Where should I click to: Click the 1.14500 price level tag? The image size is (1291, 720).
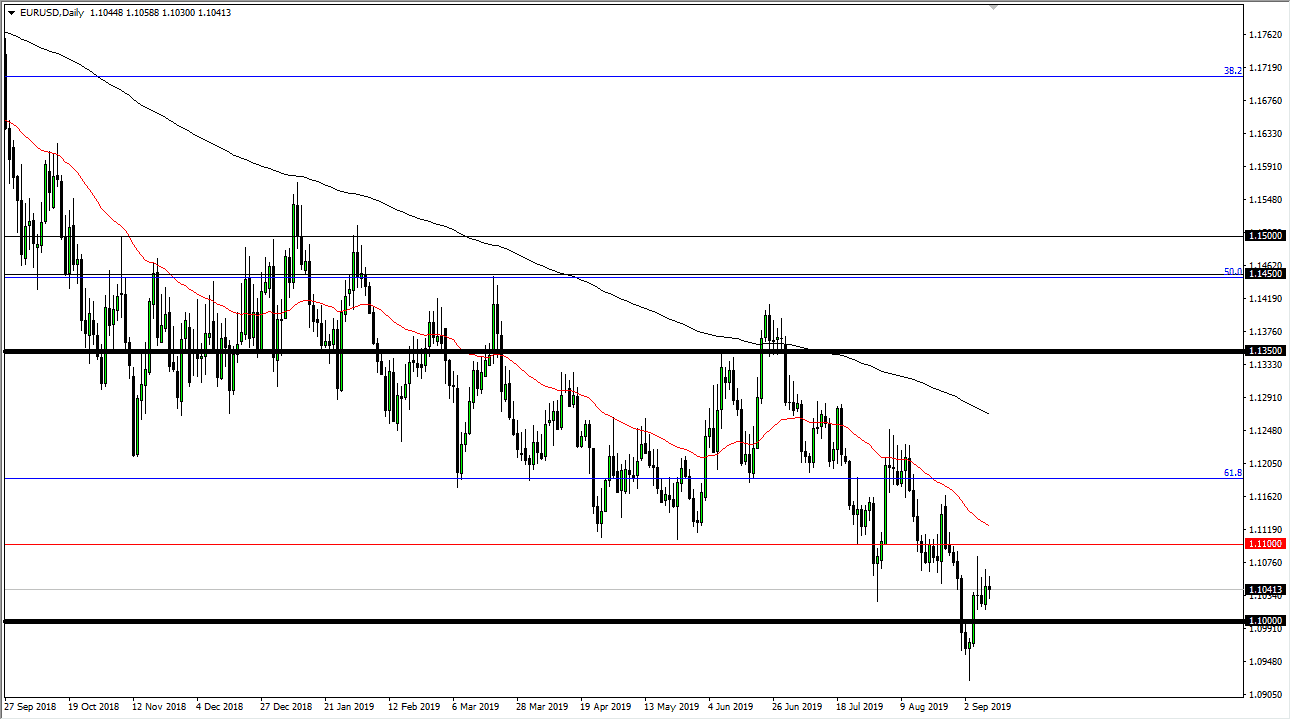tap(1265, 275)
